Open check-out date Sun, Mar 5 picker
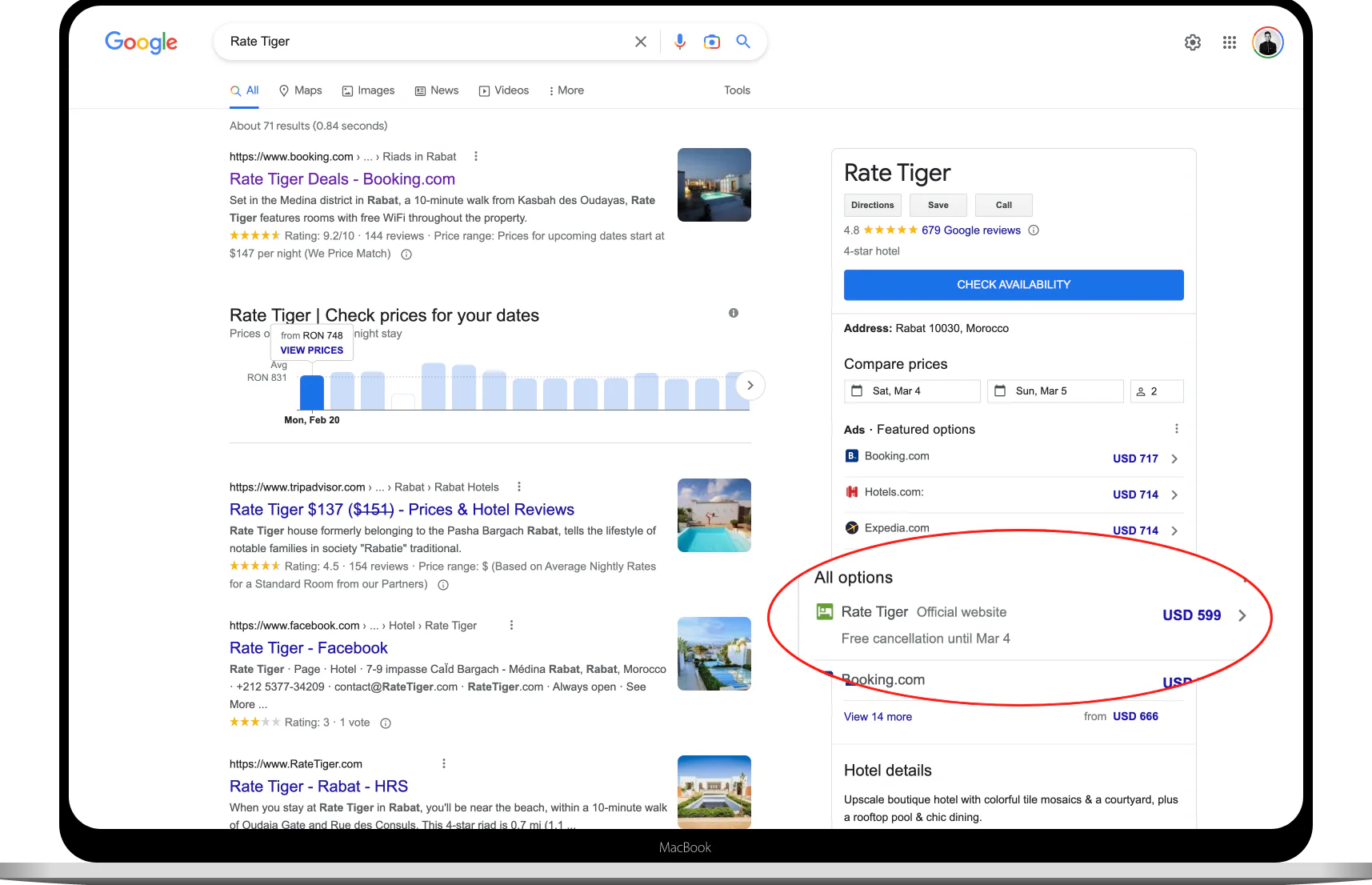1372x885 pixels. 1055,391
